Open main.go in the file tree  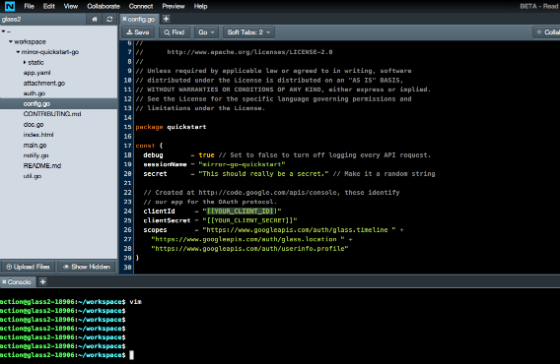(x=35, y=145)
